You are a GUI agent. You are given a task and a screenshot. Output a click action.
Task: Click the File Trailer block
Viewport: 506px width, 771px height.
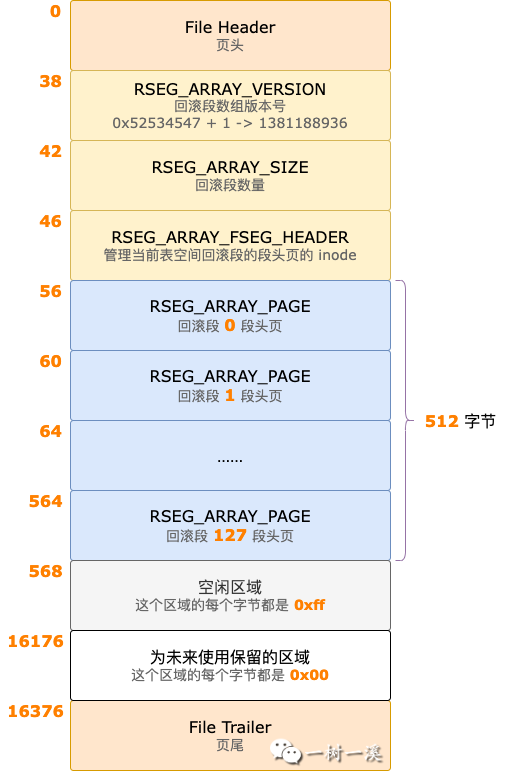[230, 736]
